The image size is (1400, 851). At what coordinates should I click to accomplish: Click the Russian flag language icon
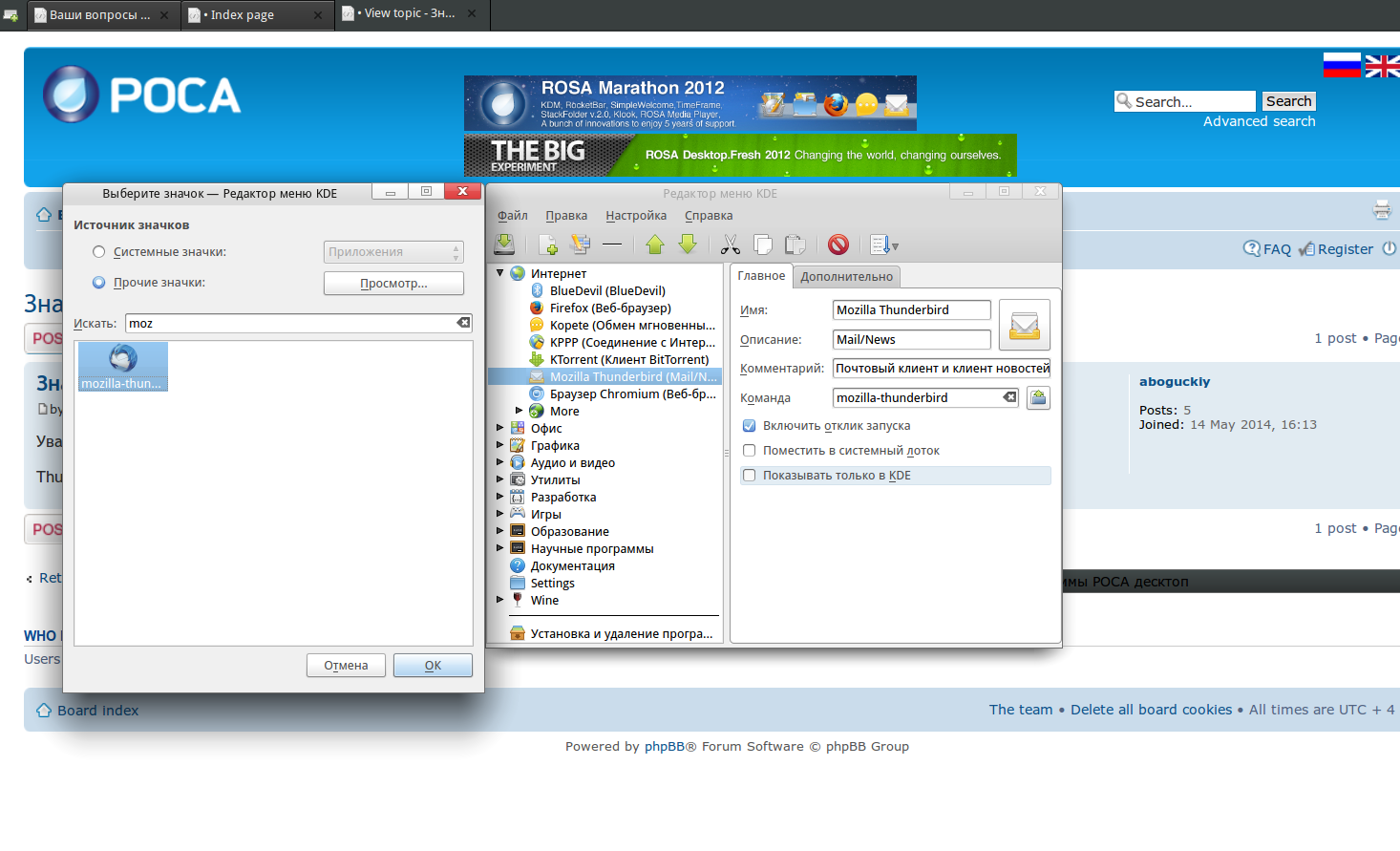point(1342,65)
